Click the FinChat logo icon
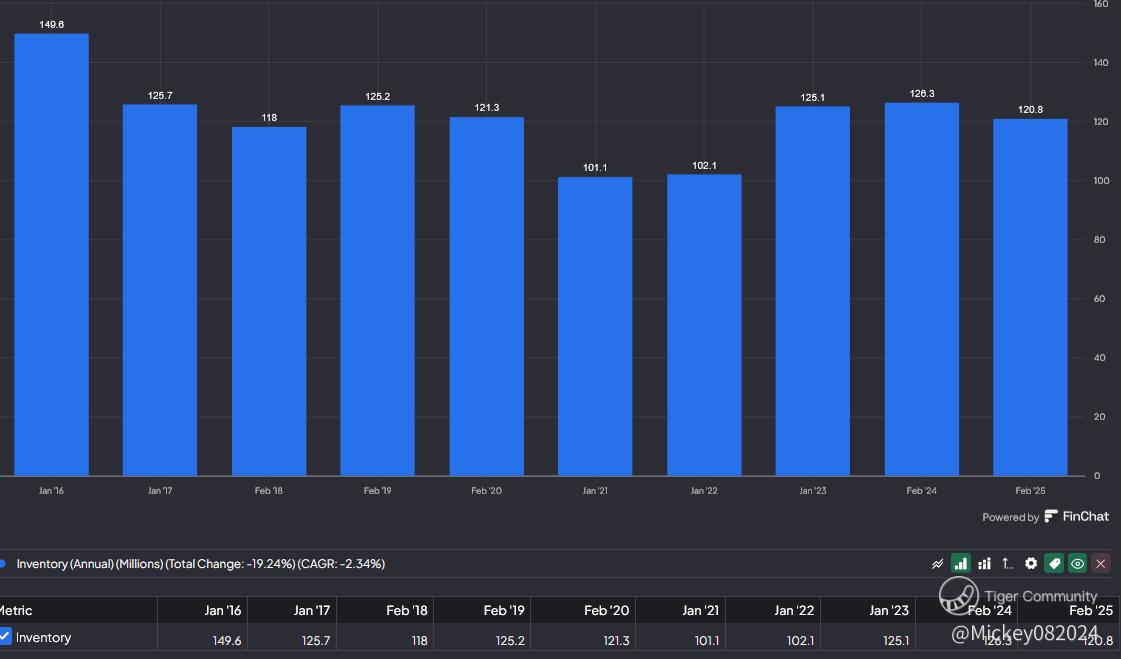Viewport: 1121px width, 659px height. (1051, 517)
